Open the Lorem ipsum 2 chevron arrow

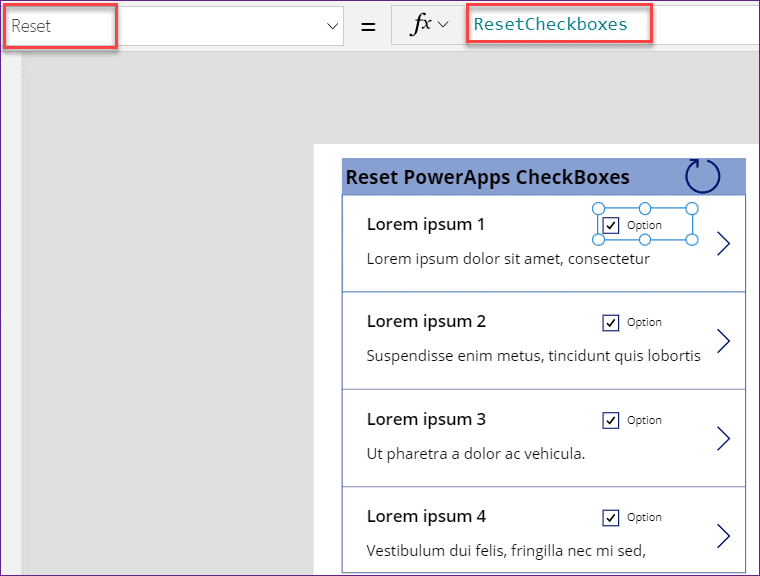723,341
